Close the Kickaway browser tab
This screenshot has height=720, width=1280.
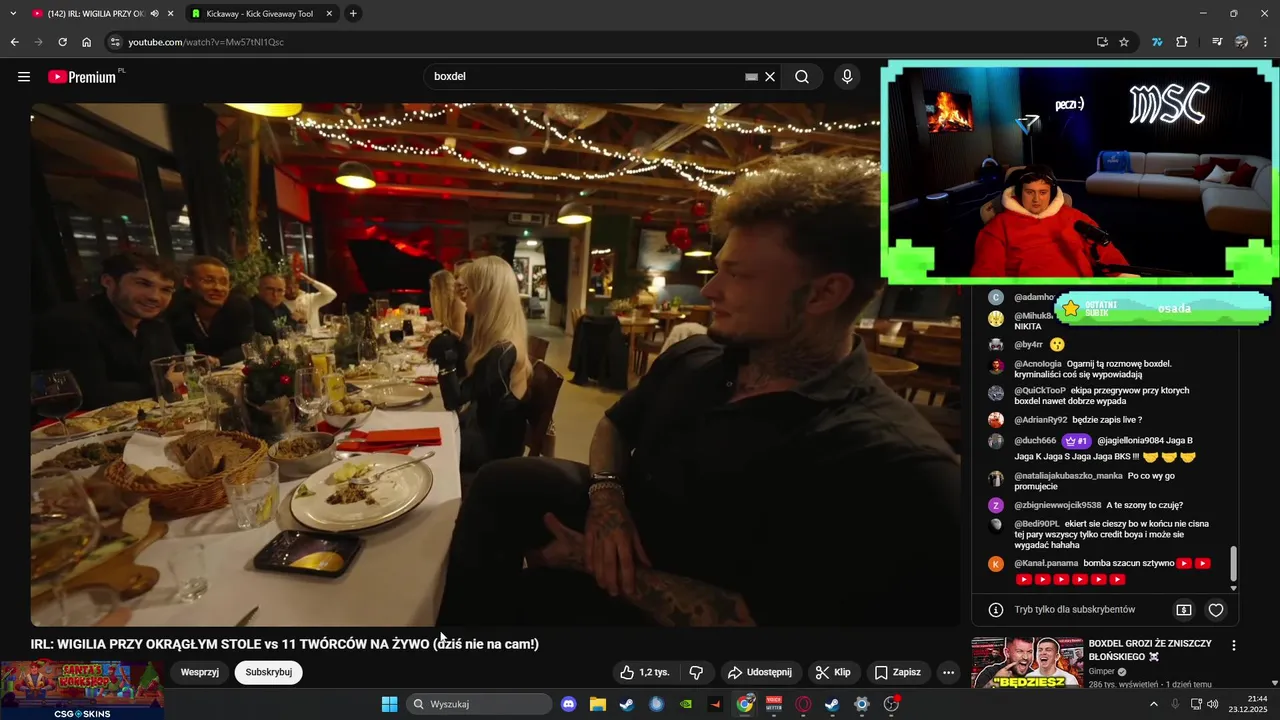click(x=330, y=14)
